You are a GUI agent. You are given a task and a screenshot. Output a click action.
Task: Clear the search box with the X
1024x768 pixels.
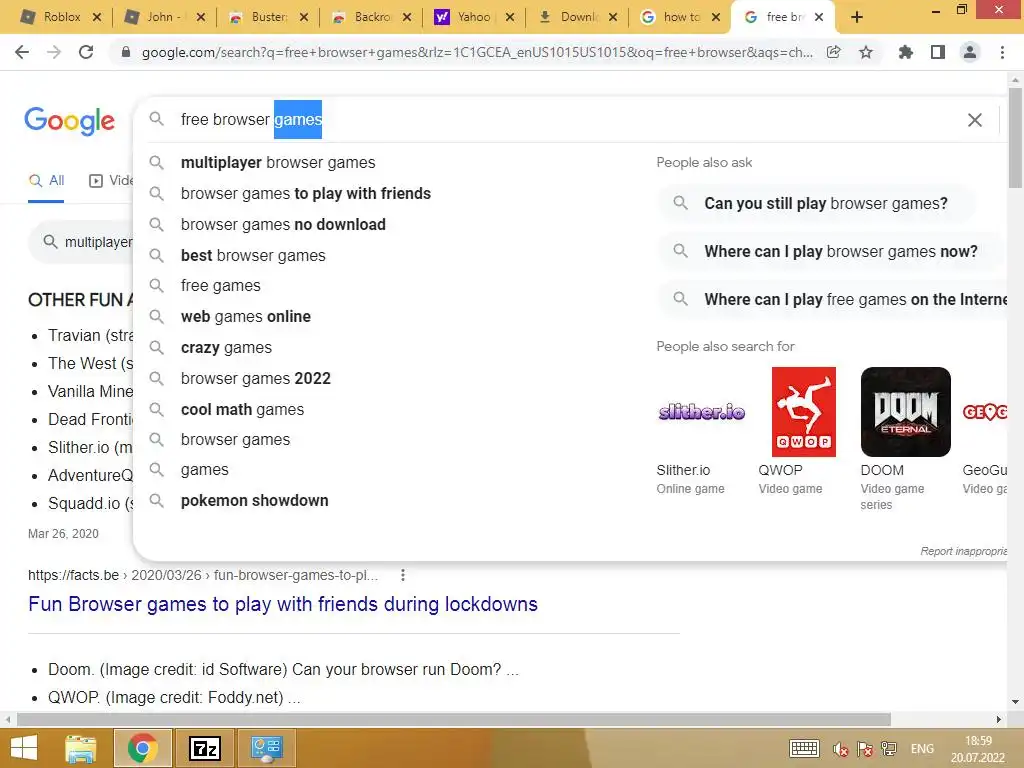(974, 120)
